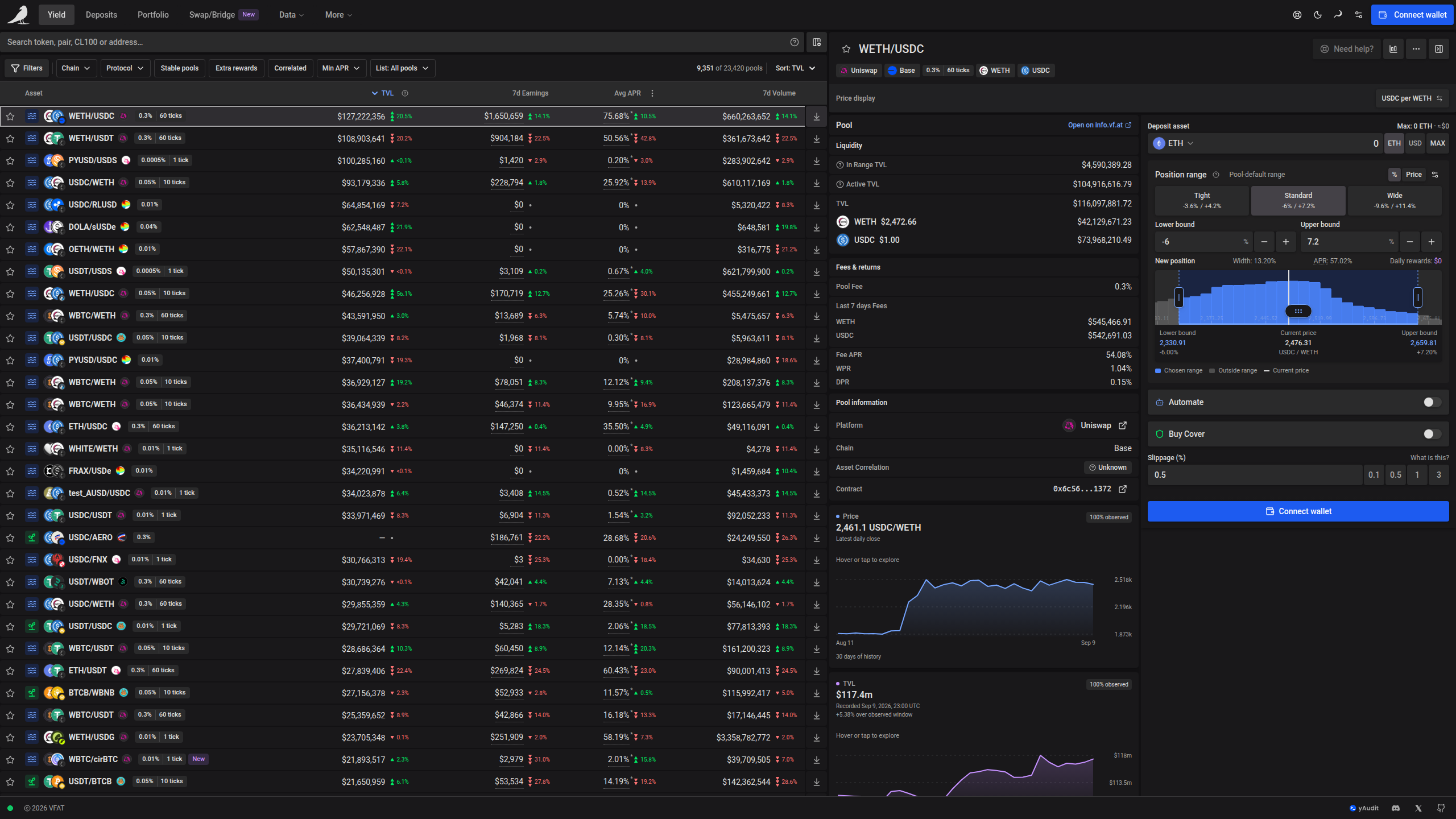Toggle the Stable pools filter

click(x=180, y=68)
